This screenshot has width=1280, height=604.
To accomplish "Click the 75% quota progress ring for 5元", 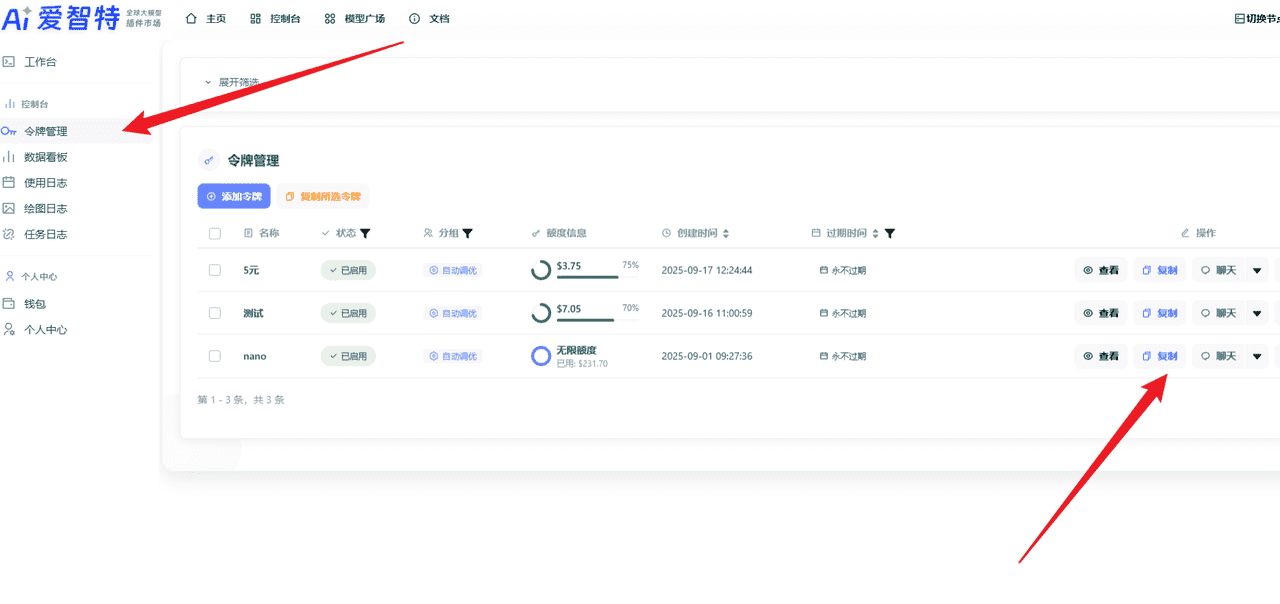I will pyautogui.click(x=539, y=268).
